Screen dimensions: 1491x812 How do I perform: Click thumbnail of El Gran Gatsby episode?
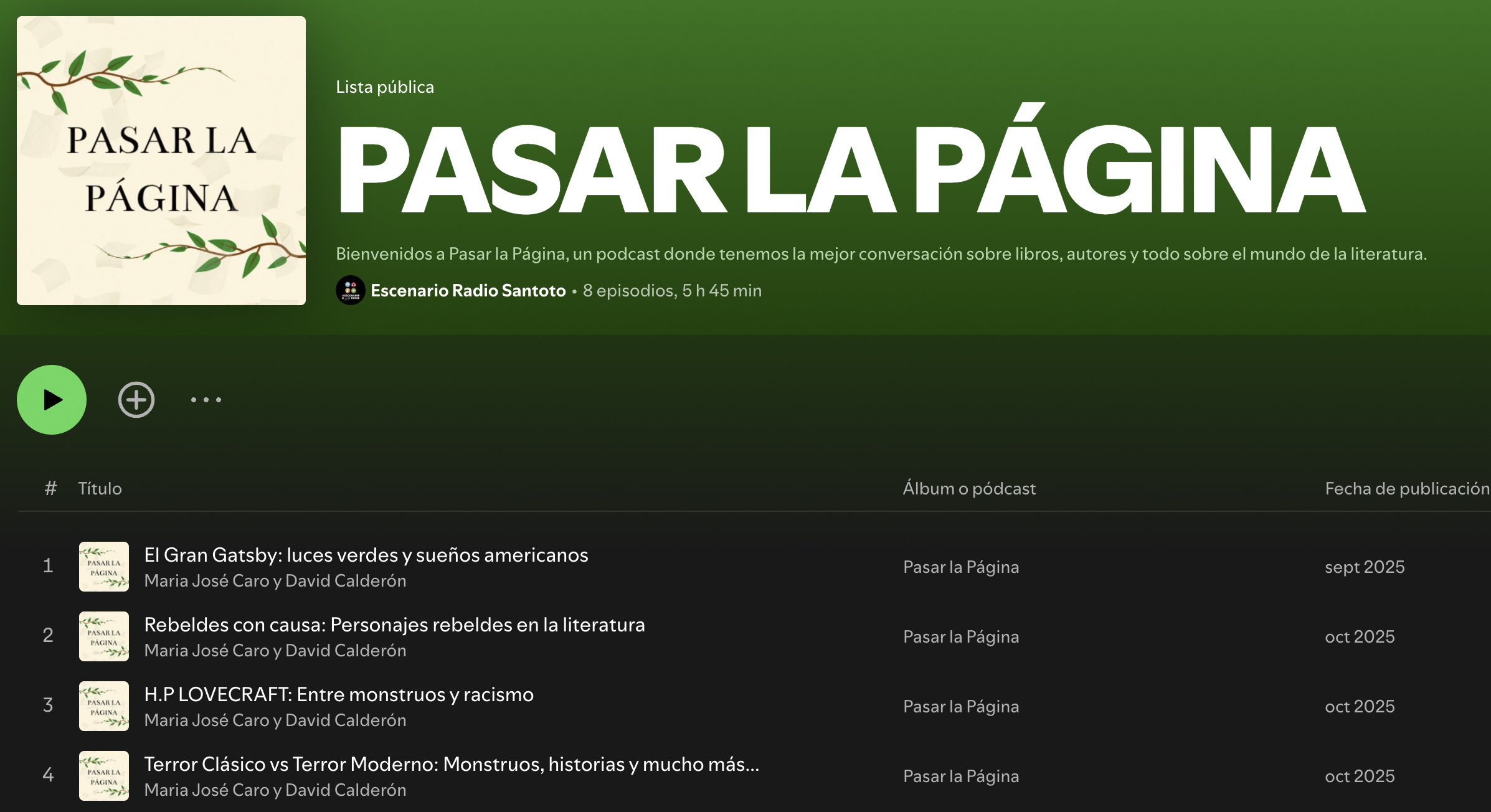tap(104, 567)
